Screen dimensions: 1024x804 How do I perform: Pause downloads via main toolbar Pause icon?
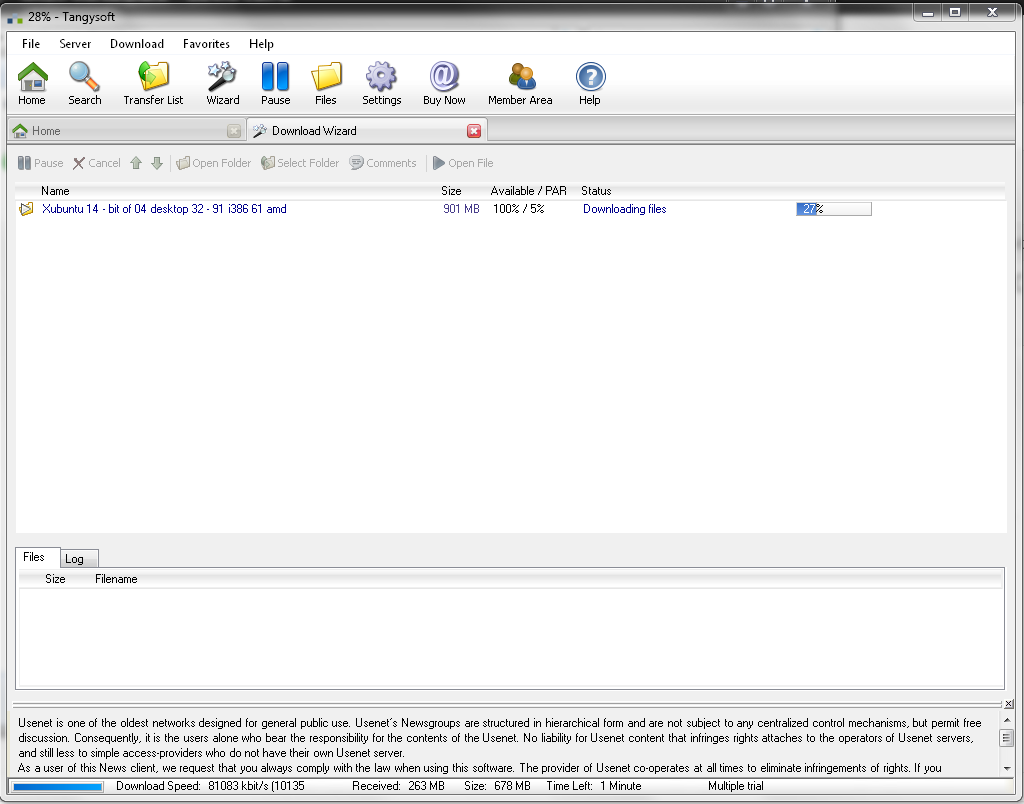click(275, 84)
